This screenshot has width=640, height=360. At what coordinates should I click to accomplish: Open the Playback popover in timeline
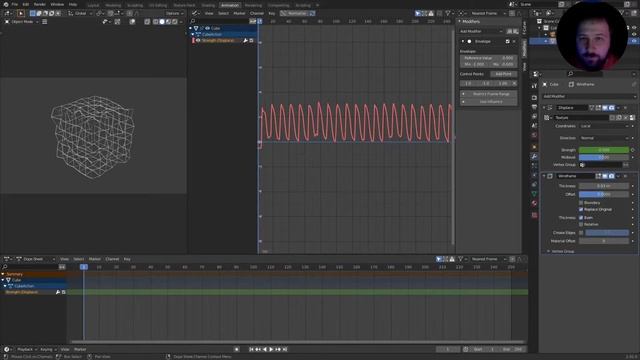27,349
